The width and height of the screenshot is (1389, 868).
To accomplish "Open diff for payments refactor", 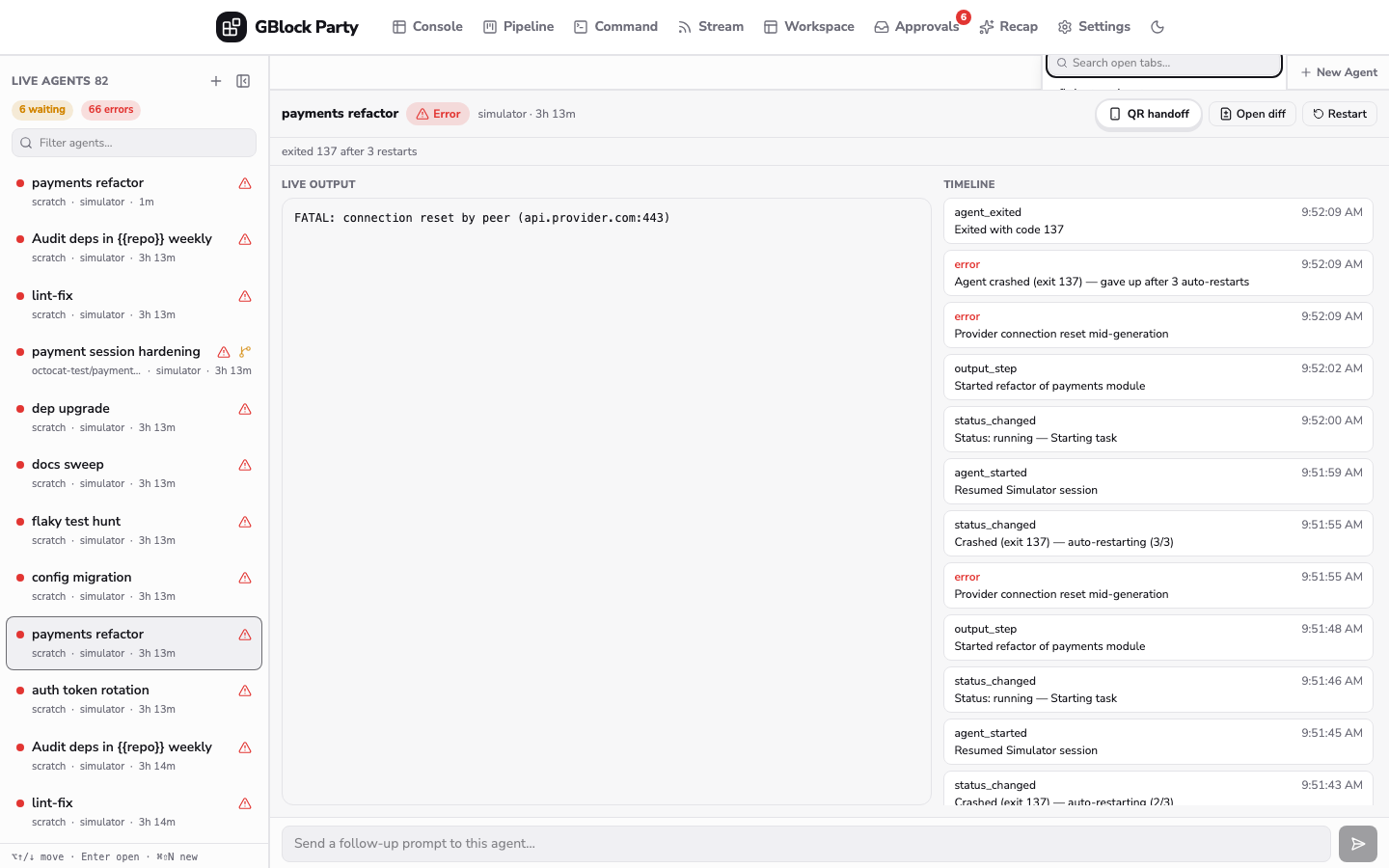I will [x=1252, y=114].
